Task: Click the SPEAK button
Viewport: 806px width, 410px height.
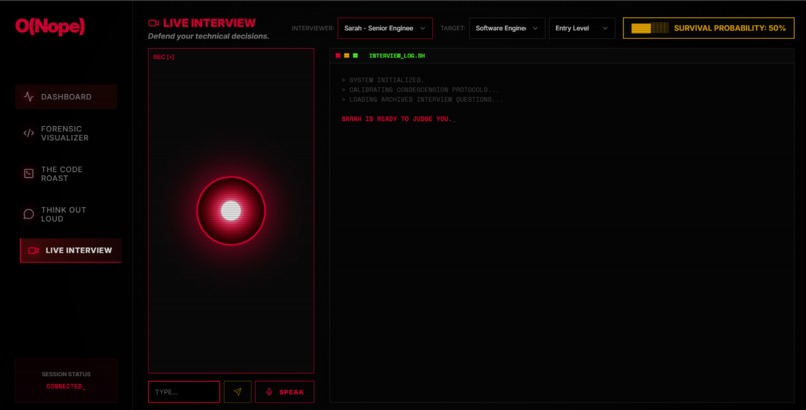Action: 285,392
